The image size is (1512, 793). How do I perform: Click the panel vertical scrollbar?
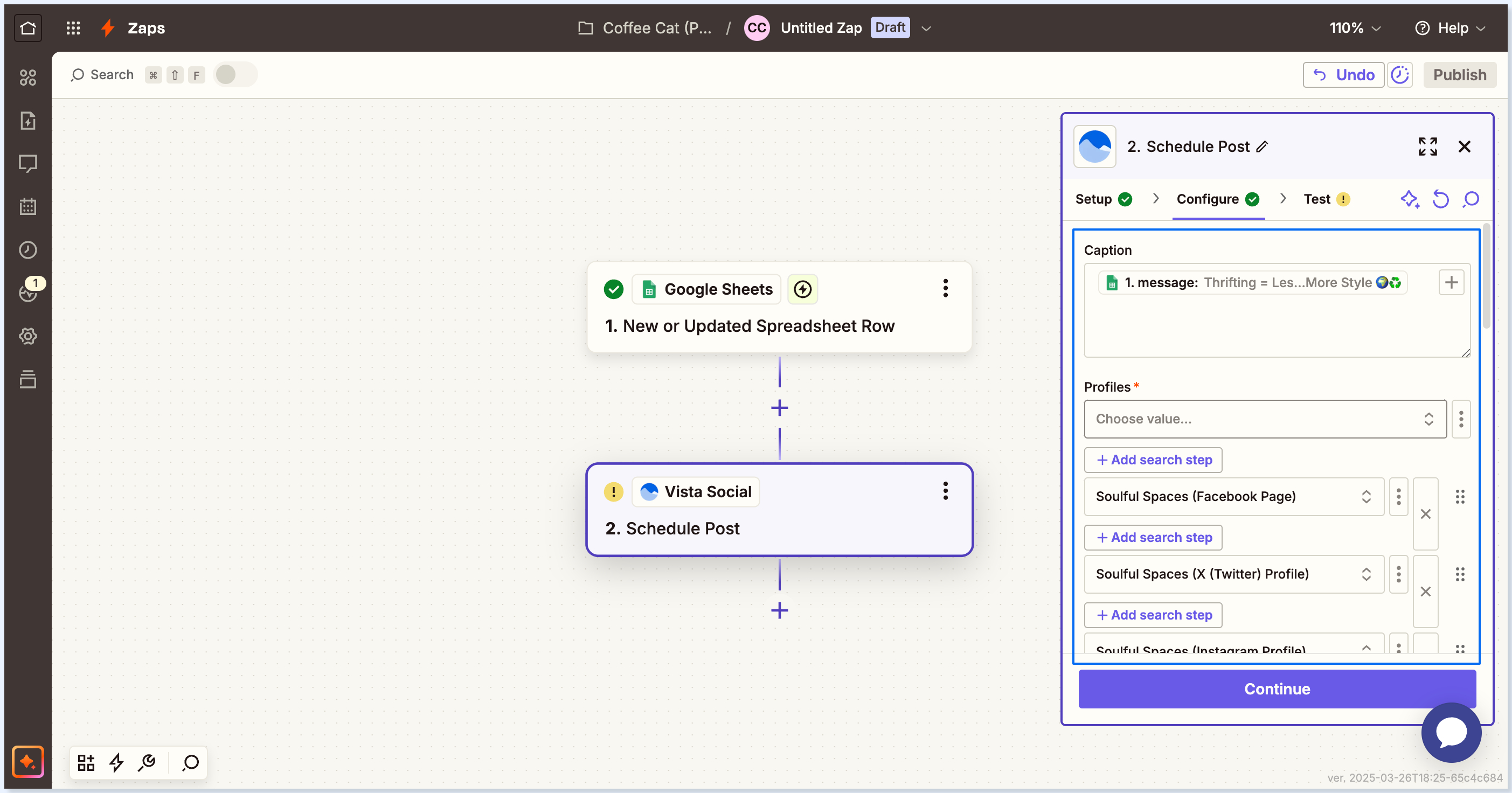[x=1486, y=276]
